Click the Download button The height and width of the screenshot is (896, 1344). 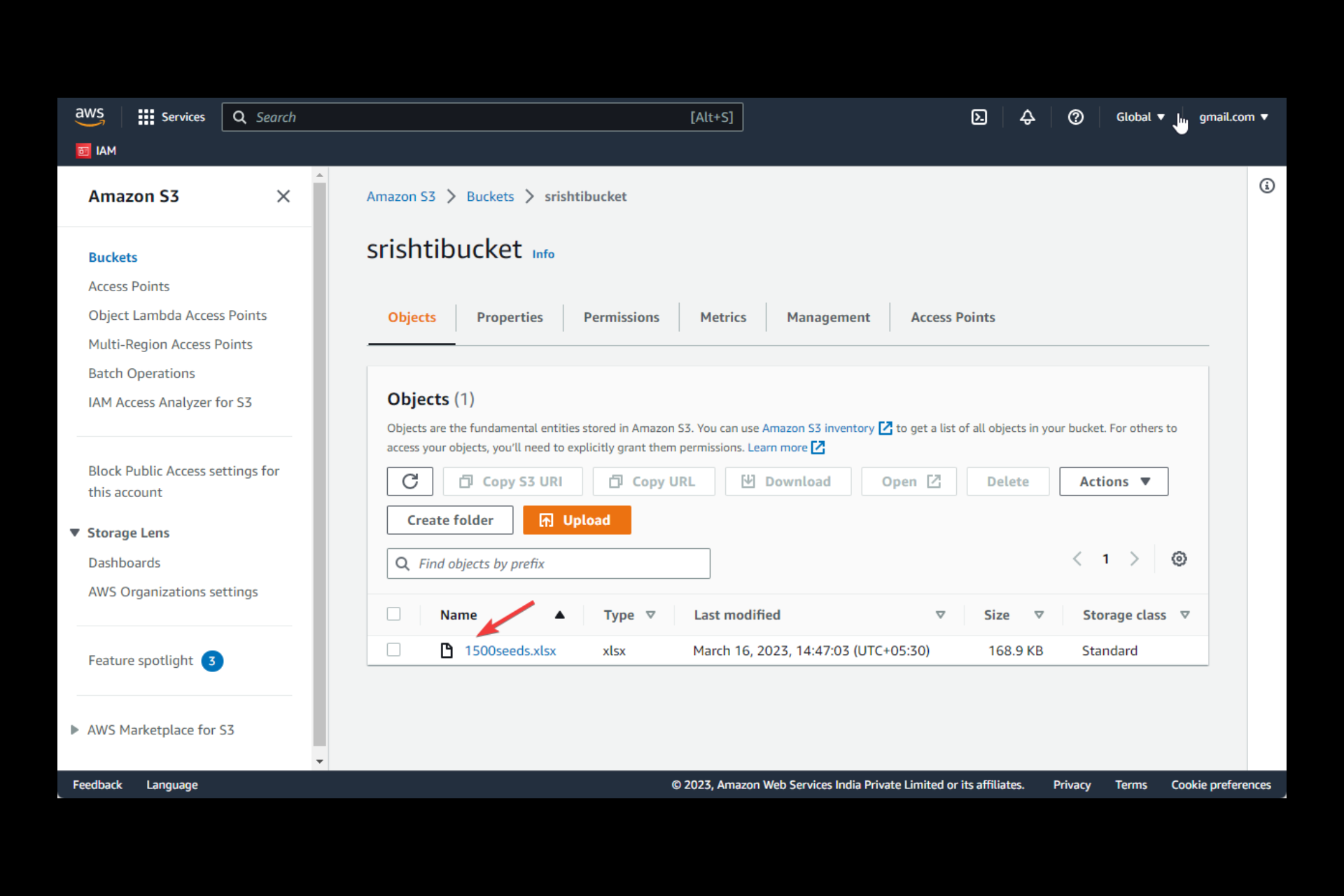click(x=788, y=482)
